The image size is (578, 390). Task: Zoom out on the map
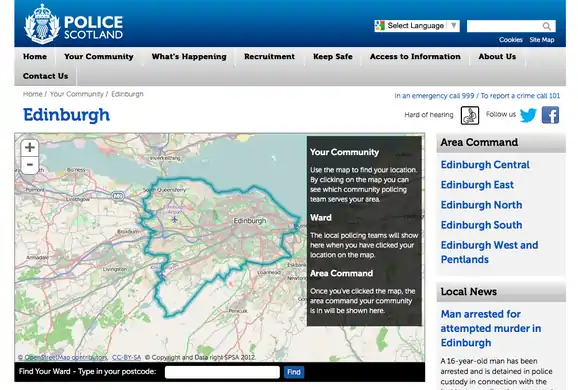30,165
